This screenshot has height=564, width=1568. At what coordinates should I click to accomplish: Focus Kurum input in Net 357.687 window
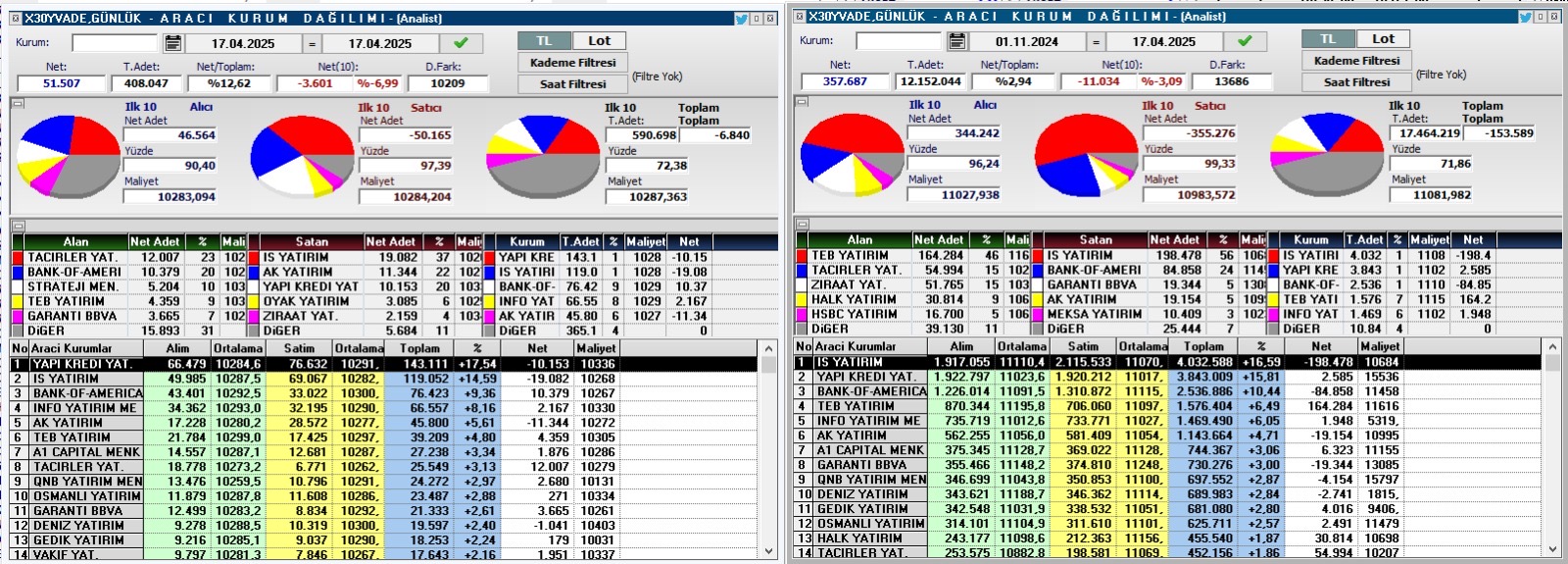pyautogui.click(x=899, y=41)
